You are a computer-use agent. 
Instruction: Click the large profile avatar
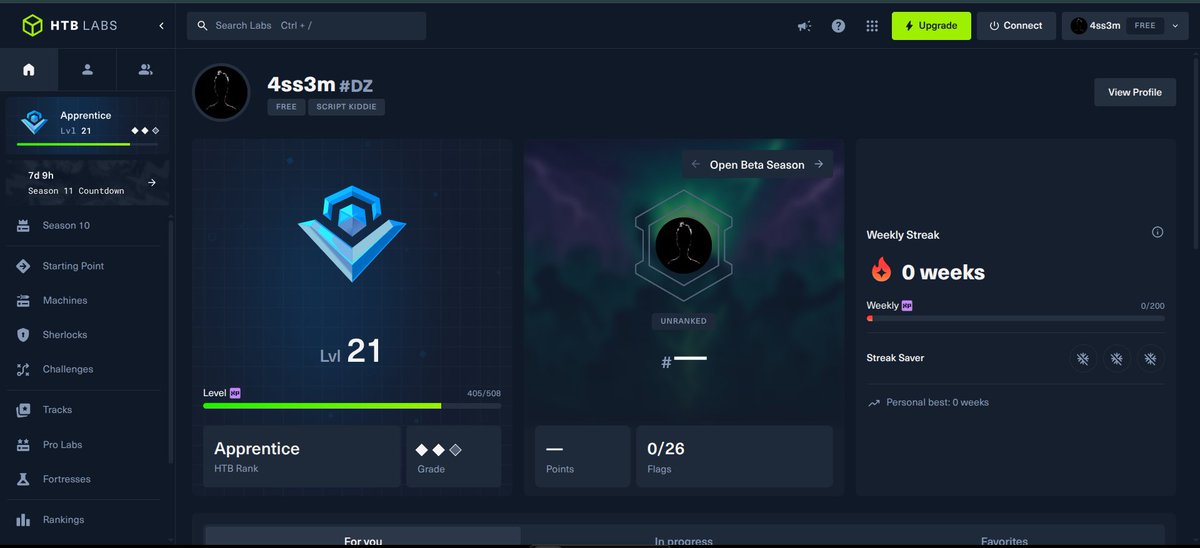pyautogui.click(x=221, y=93)
